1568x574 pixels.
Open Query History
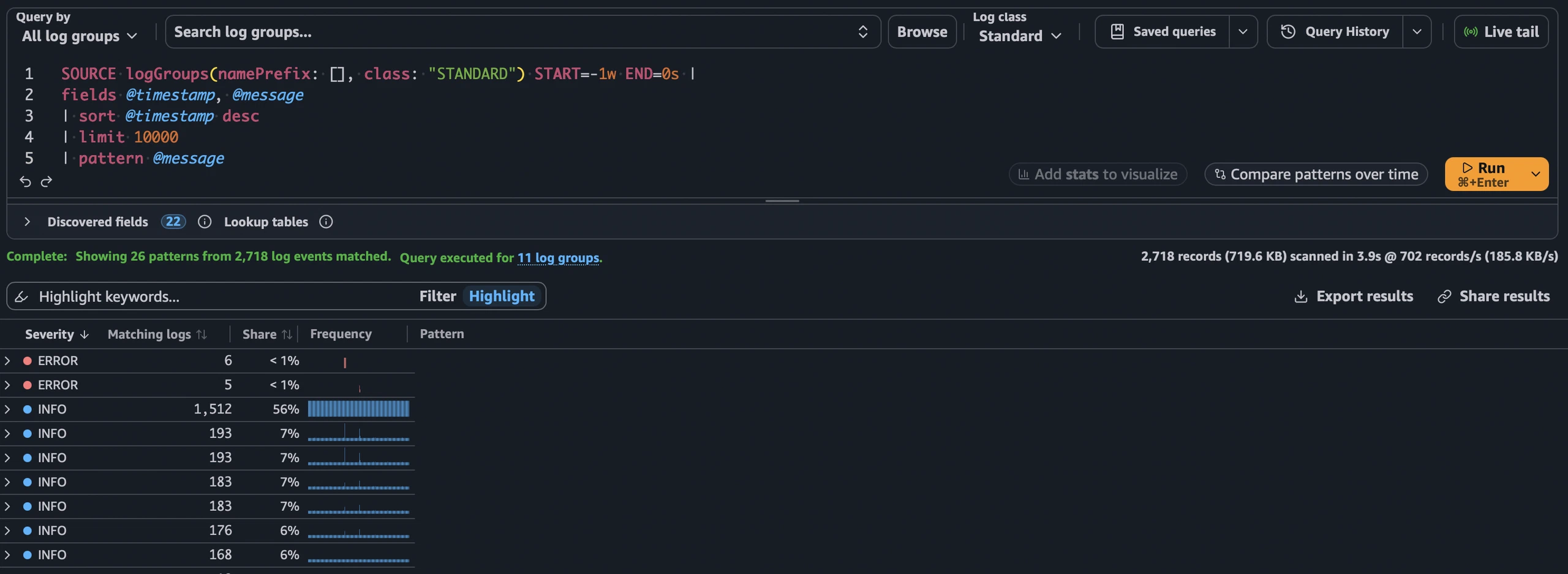coord(1335,32)
